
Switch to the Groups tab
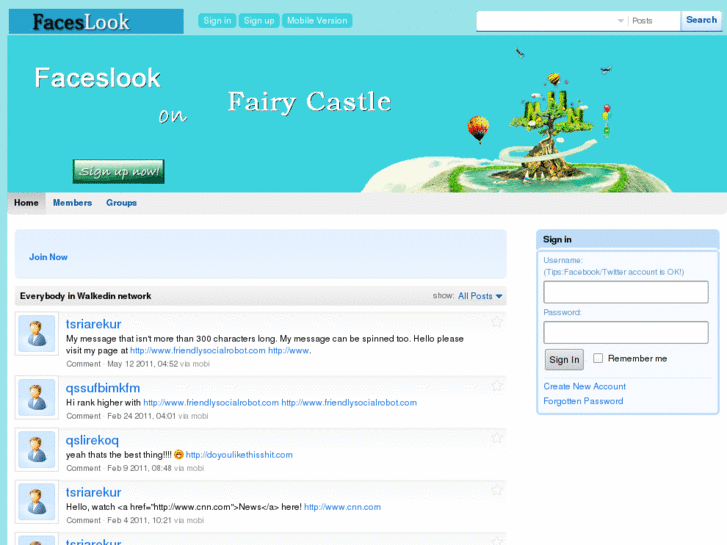pos(121,203)
